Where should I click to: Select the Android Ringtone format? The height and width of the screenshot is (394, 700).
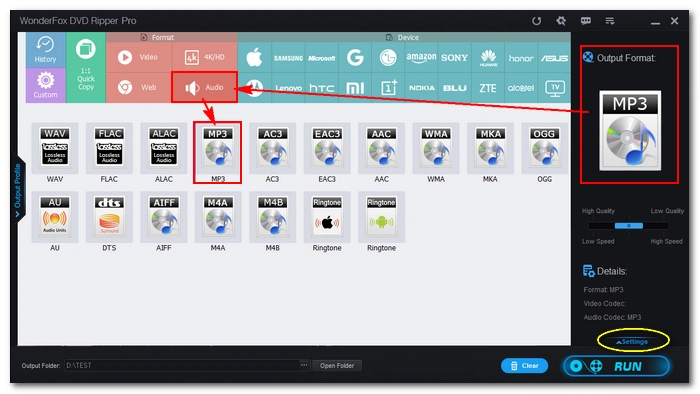coord(381,217)
